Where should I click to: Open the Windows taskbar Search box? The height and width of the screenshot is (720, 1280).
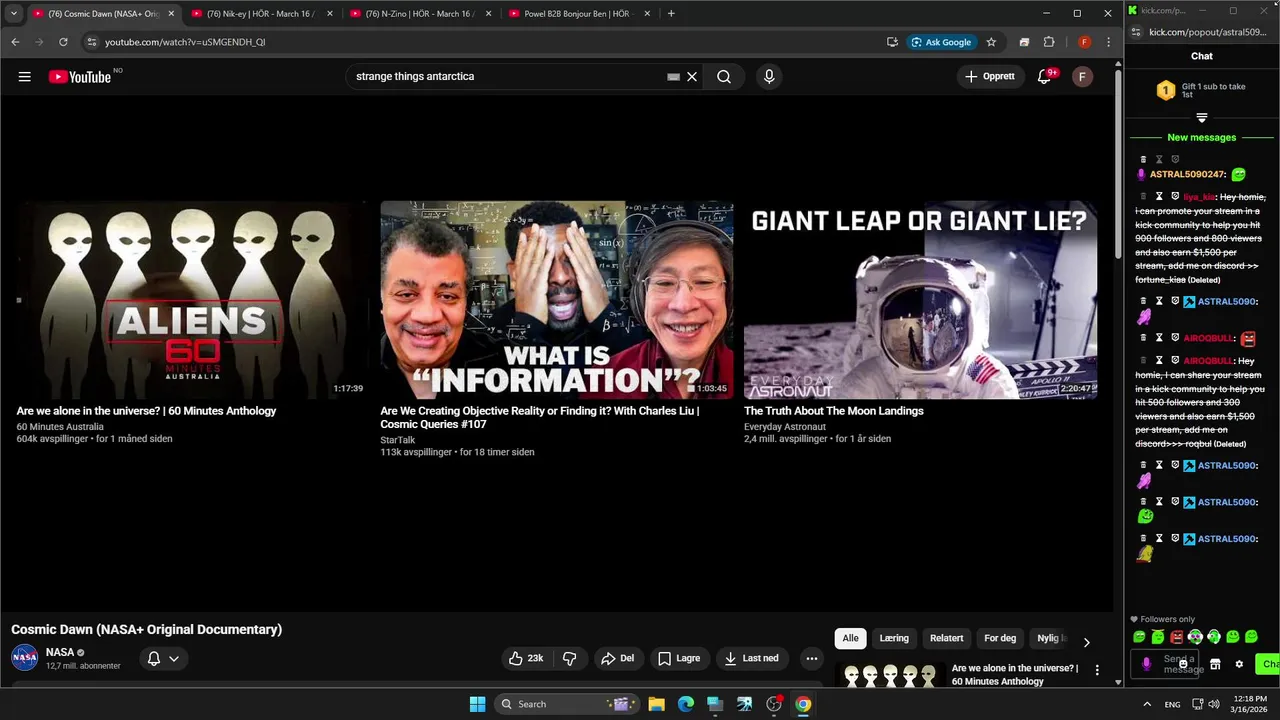click(x=567, y=704)
